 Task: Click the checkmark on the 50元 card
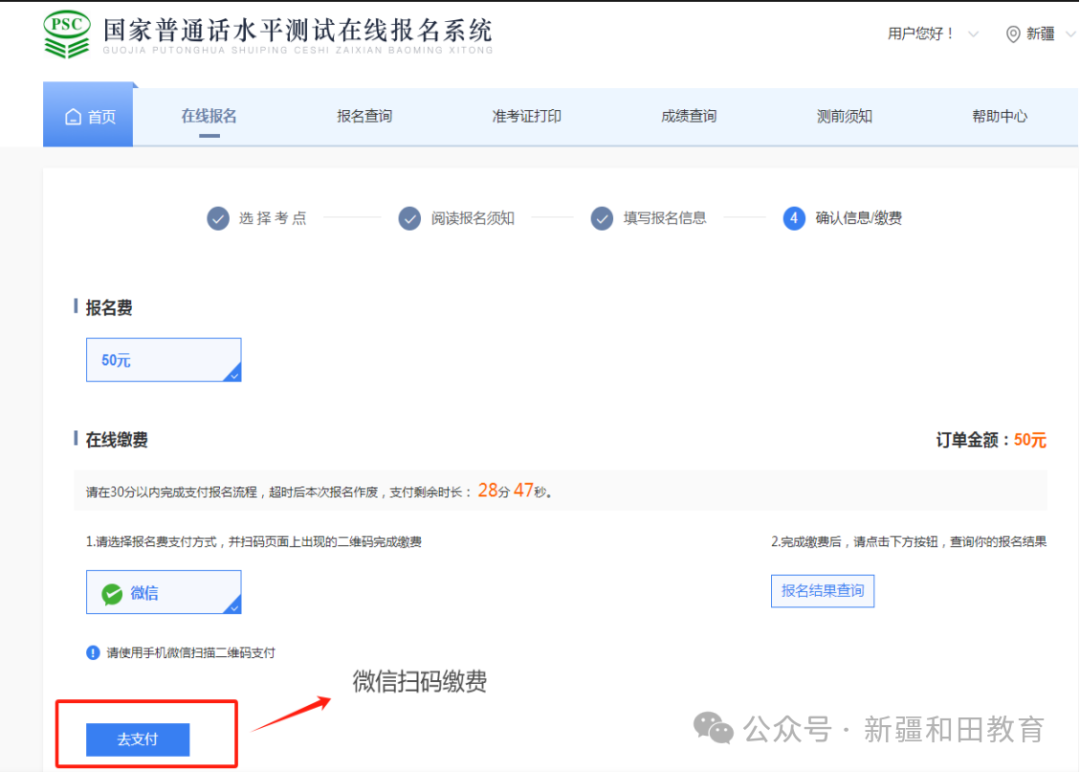point(232,374)
